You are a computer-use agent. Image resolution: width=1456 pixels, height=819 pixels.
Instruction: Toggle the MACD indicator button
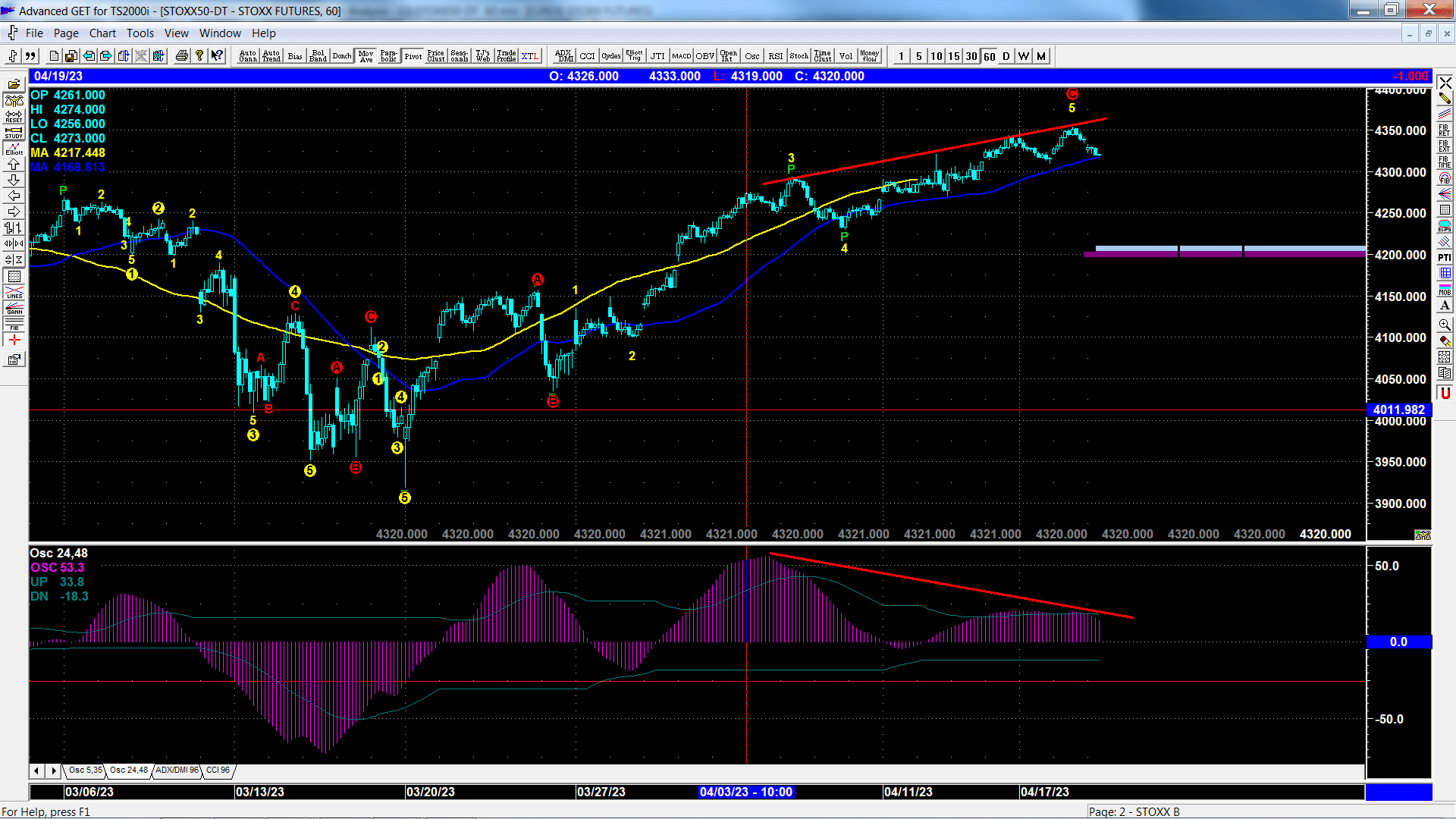point(682,56)
